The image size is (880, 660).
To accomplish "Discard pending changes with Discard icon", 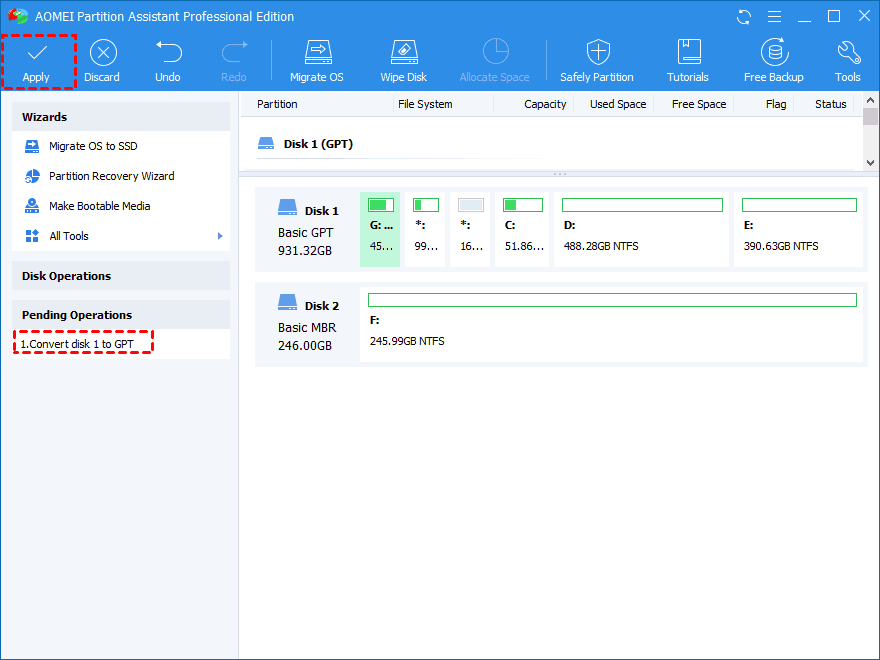I will click(x=102, y=62).
